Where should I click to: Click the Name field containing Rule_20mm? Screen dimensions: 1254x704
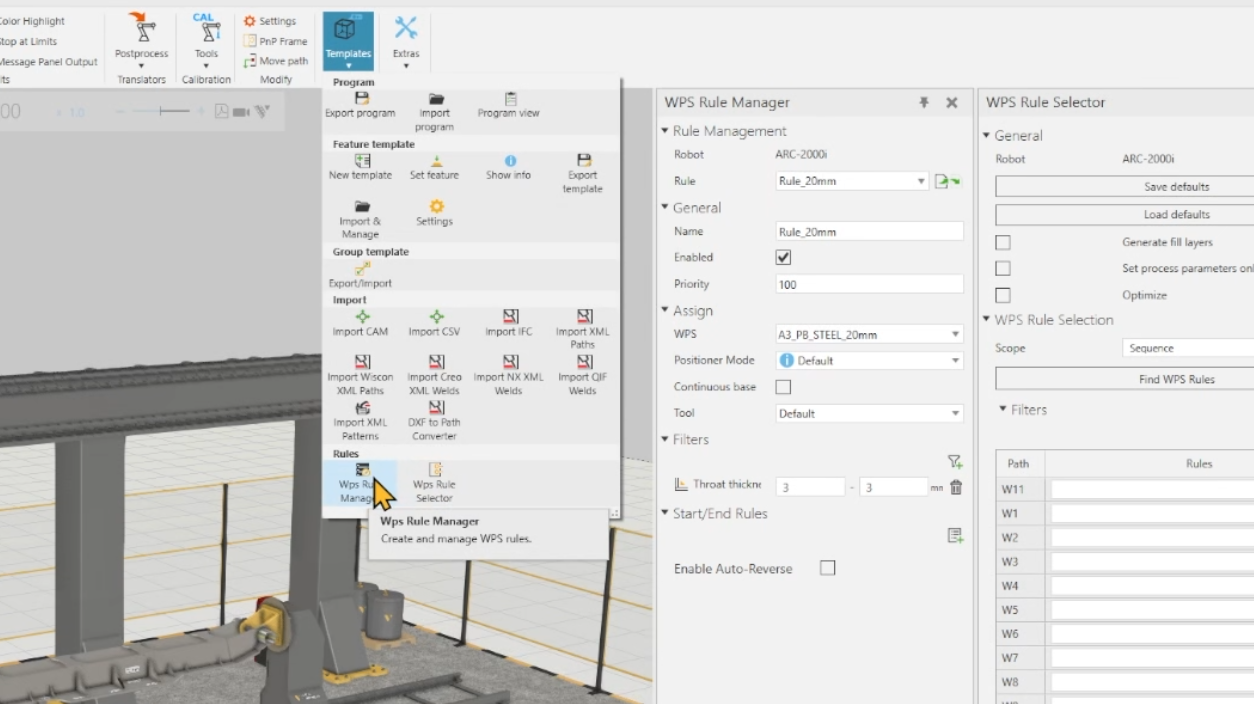869,231
